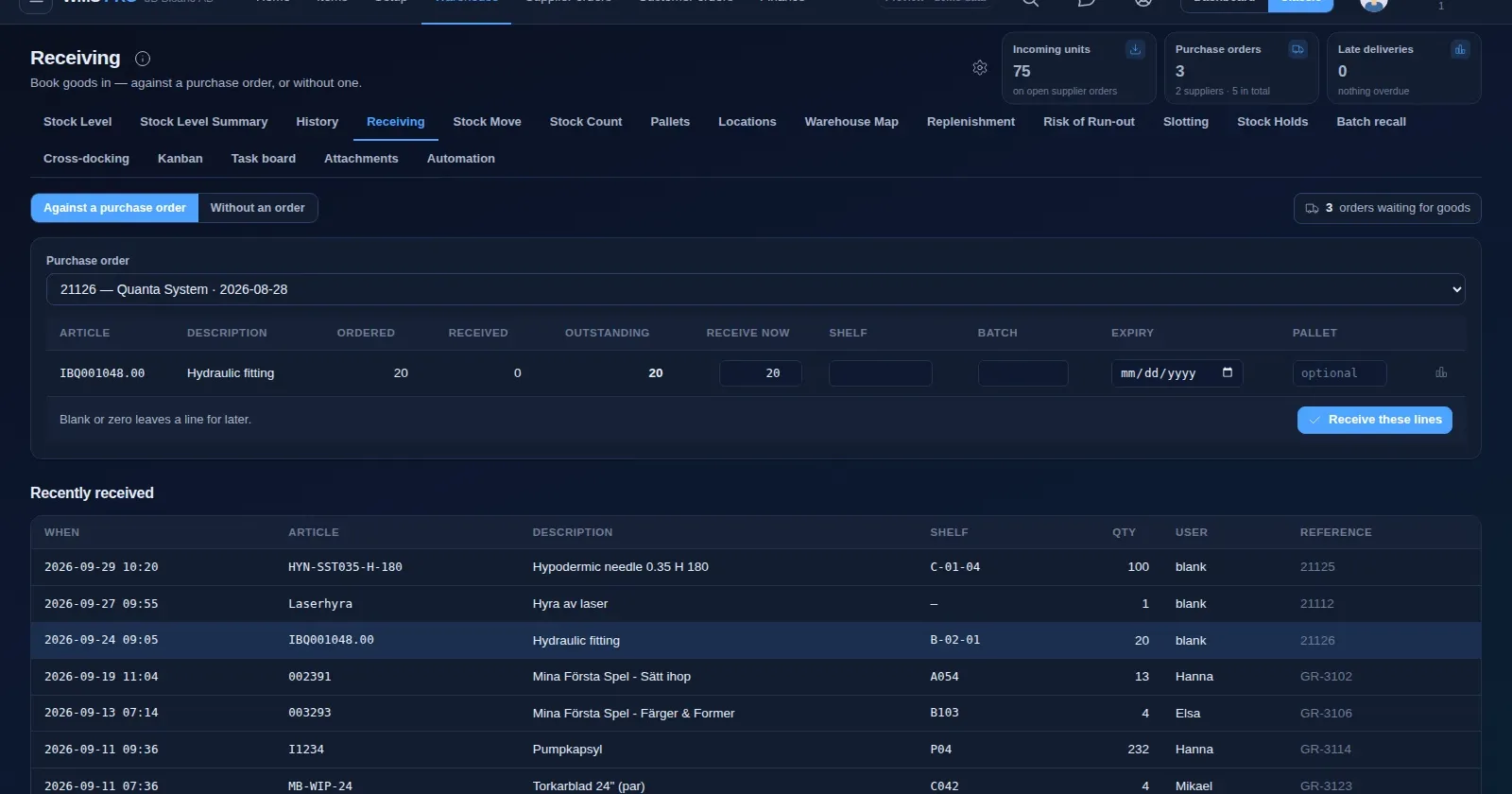Open the Stock Count tab
Screen dimensions: 1512x794
pyautogui.click(x=586, y=122)
